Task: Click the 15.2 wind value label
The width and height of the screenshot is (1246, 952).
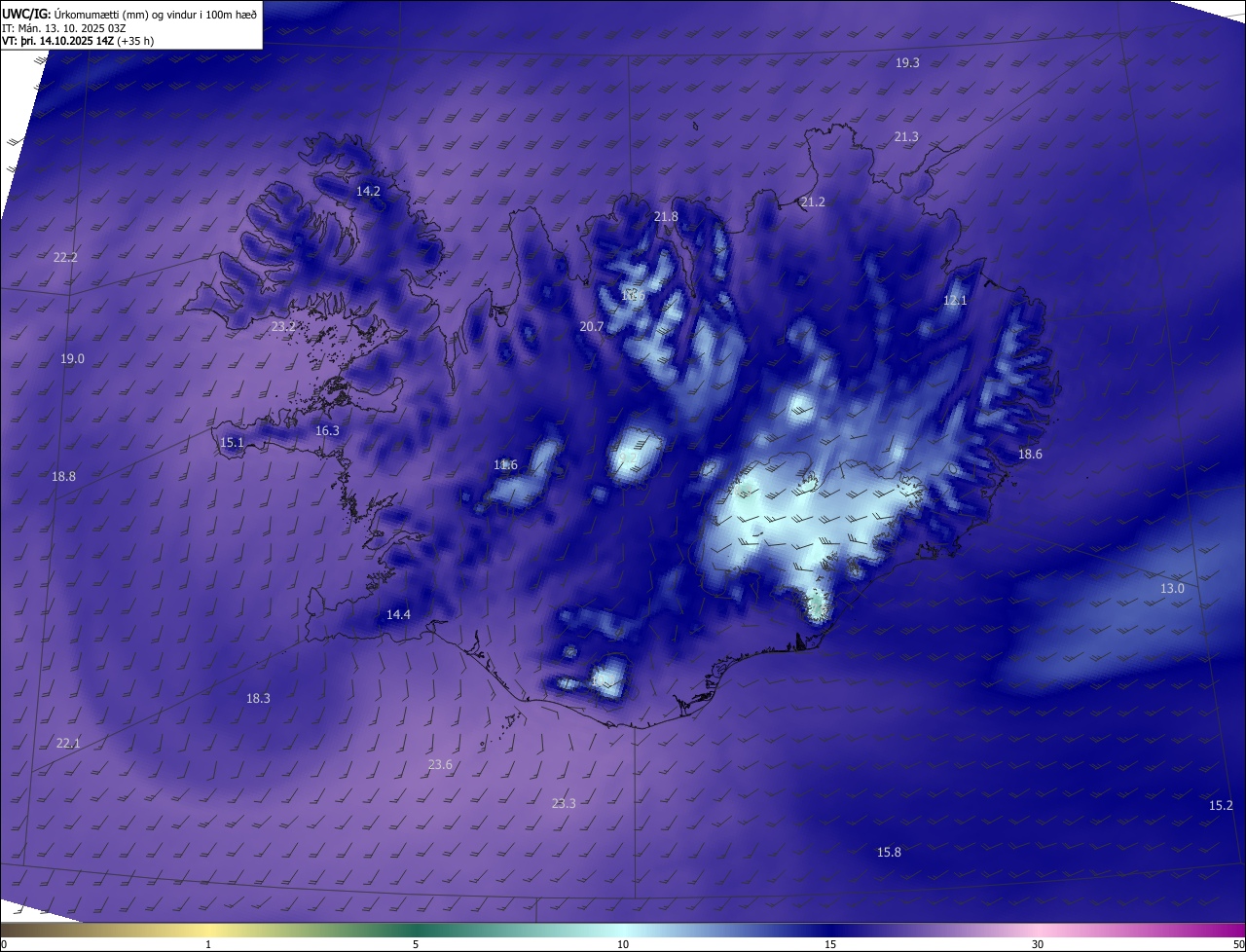Action: click(x=1221, y=806)
